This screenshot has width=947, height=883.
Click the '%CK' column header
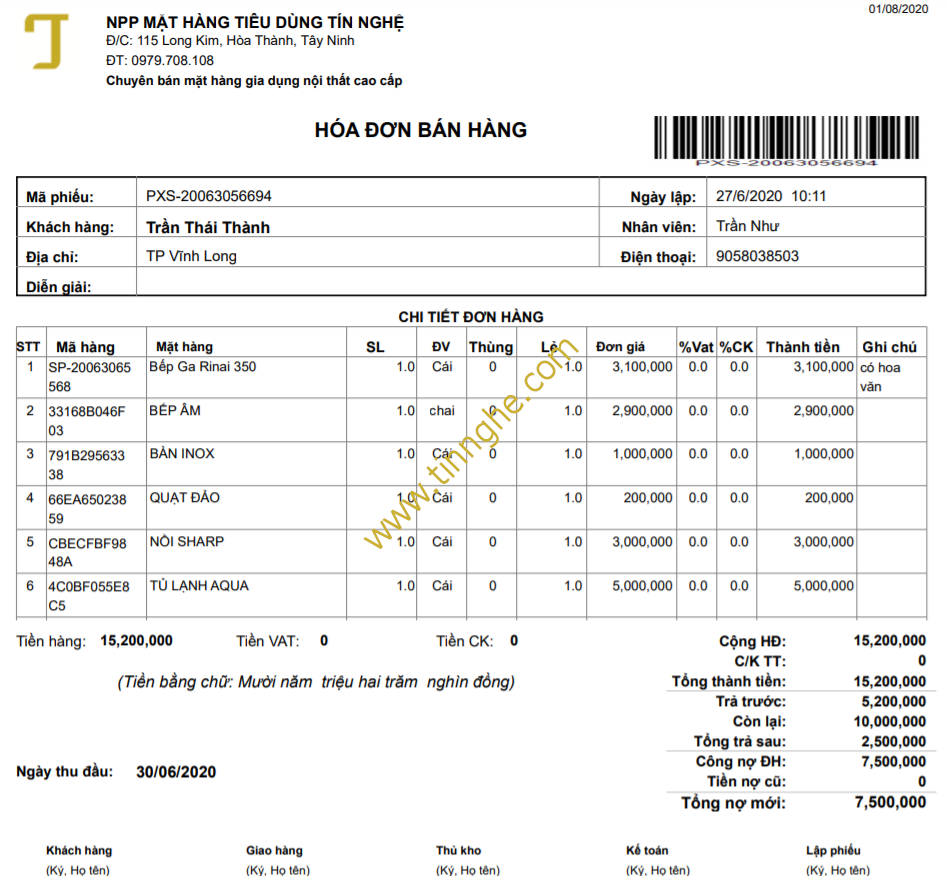click(736, 347)
